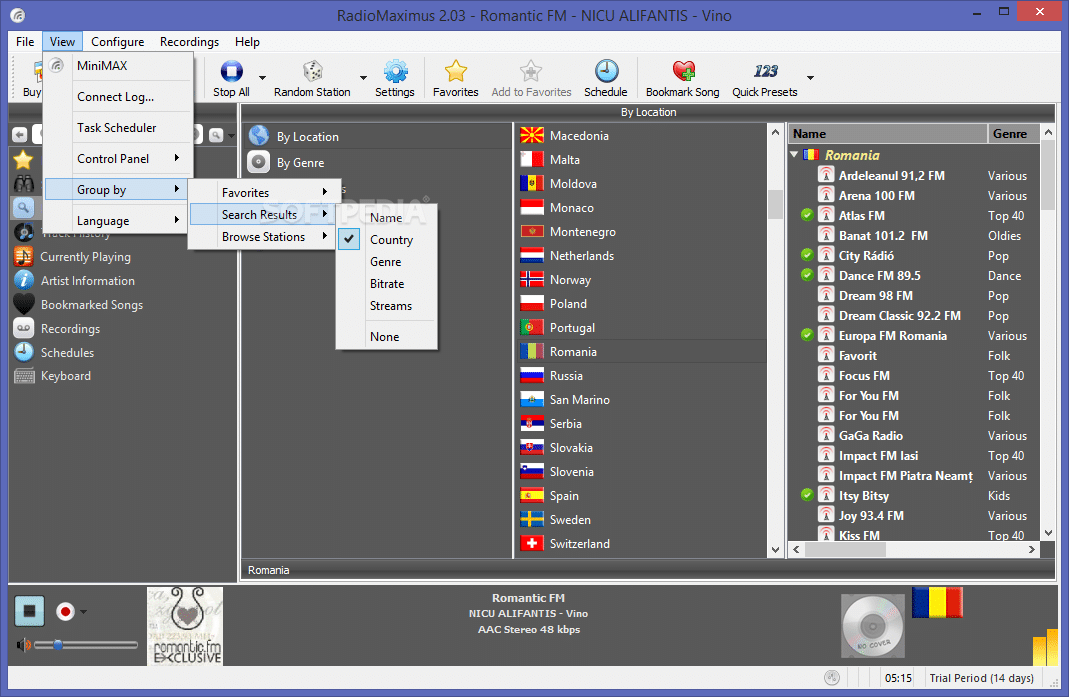Pick a Random Station with the dice icon

(312, 71)
